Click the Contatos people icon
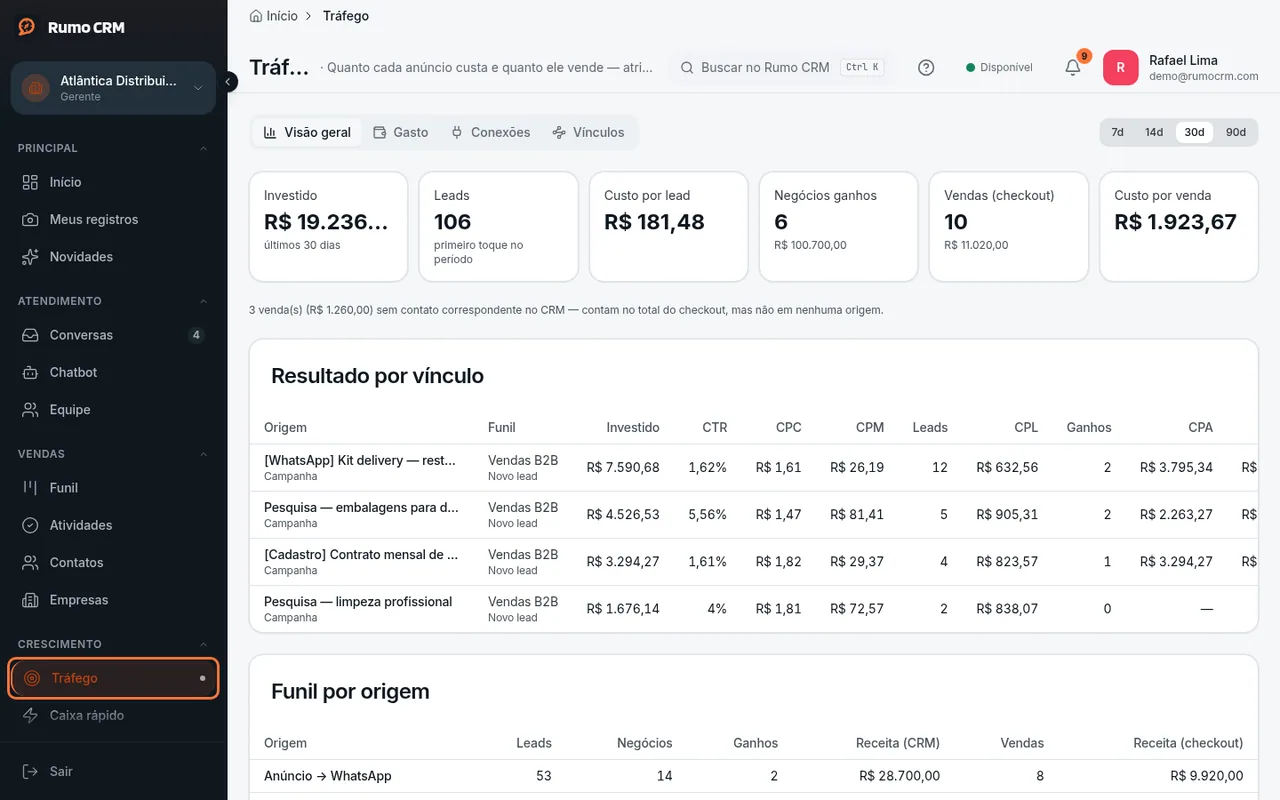This screenshot has height=800, width=1280. pos(31,563)
